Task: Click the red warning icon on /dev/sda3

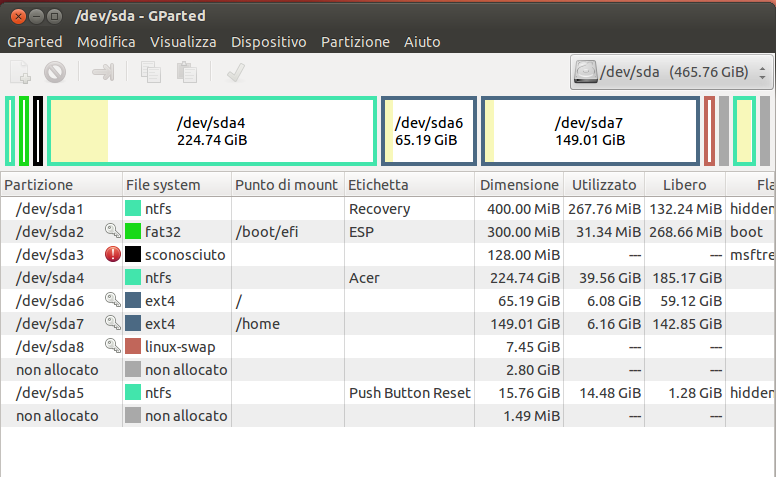Action: (x=113, y=254)
